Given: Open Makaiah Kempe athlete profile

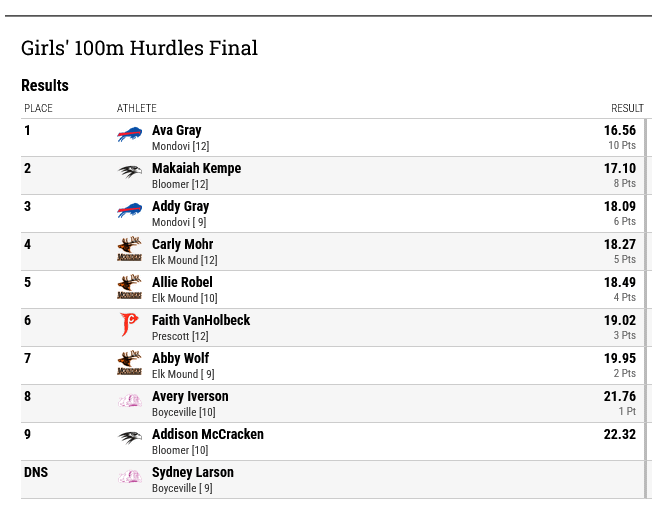Looking at the screenshot, I should 197,168.
